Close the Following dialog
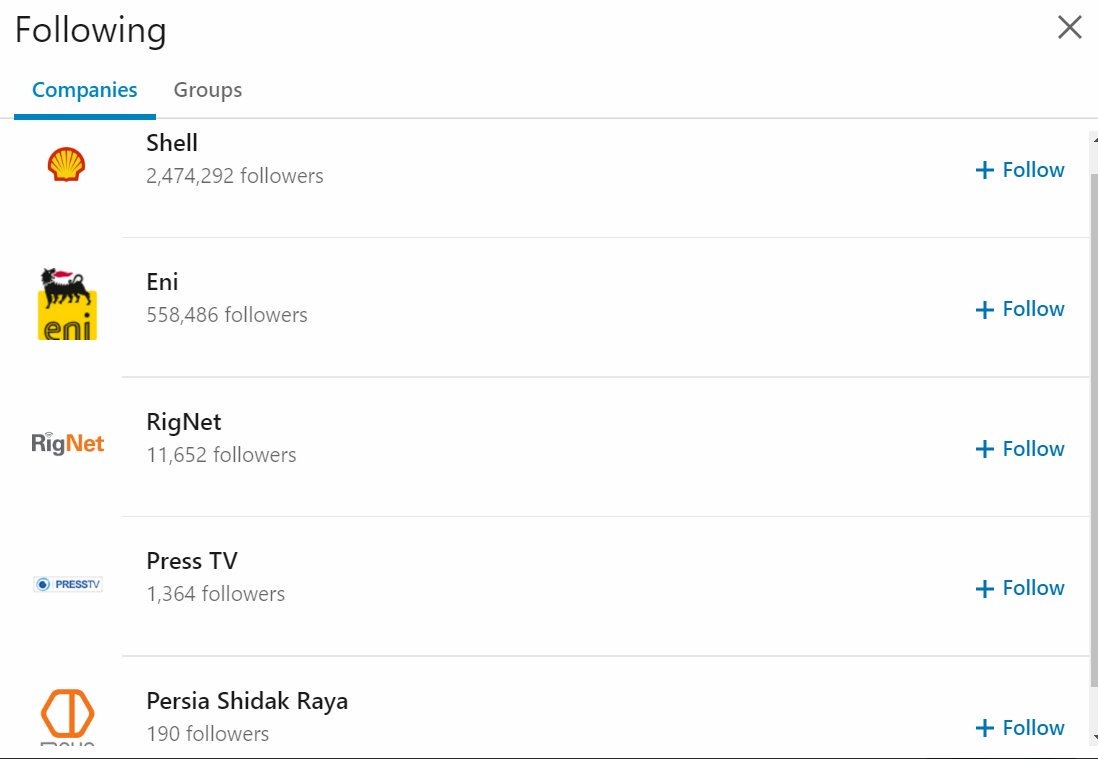The width and height of the screenshot is (1098, 759). pos(1069,28)
